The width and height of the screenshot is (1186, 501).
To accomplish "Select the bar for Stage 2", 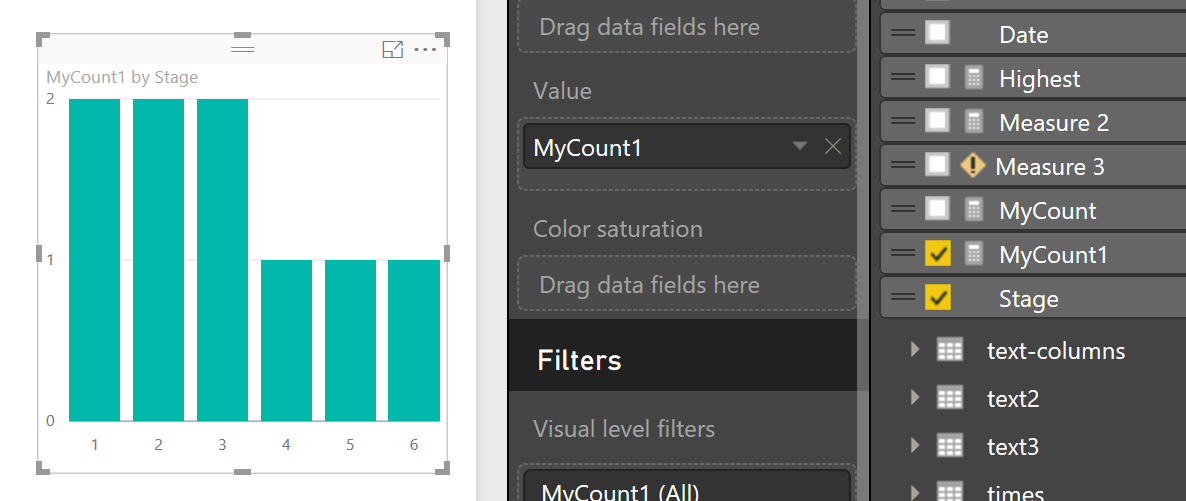I will [x=158, y=260].
